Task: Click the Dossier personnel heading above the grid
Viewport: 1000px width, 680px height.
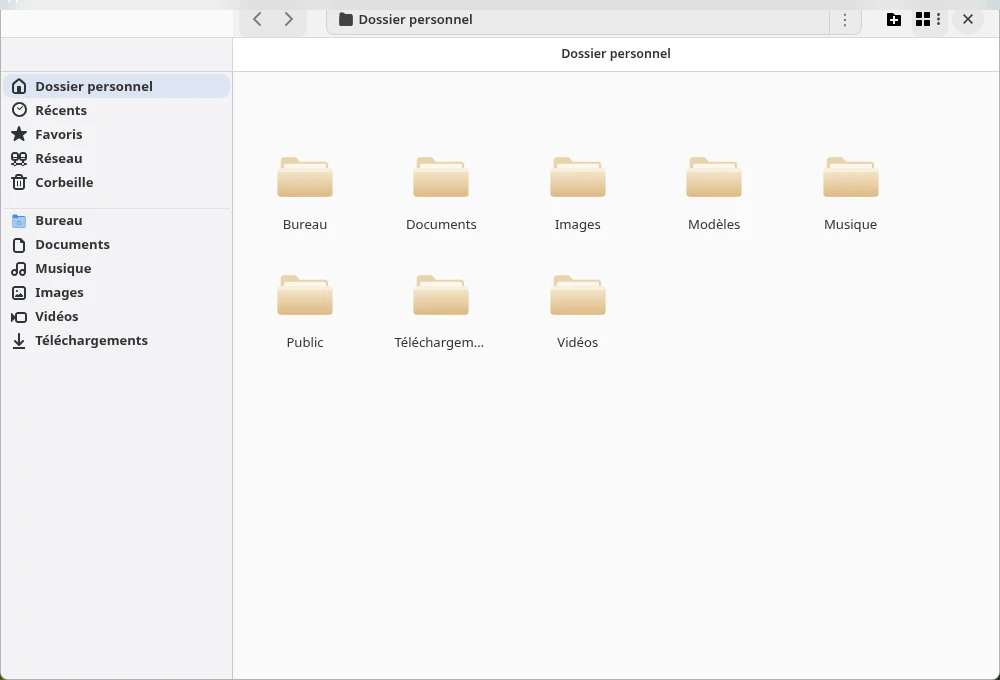Action: click(x=615, y=54)
